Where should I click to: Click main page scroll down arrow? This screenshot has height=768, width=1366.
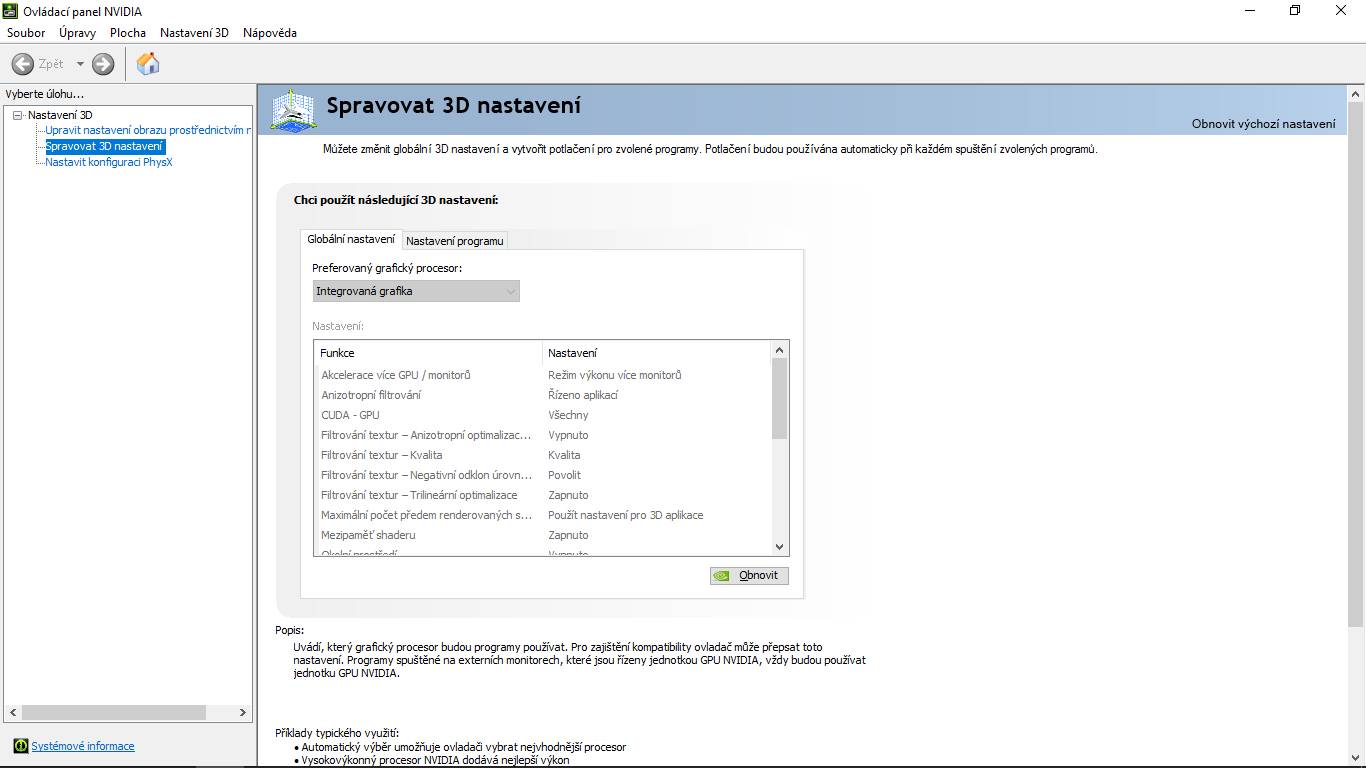pos(1356,758)
